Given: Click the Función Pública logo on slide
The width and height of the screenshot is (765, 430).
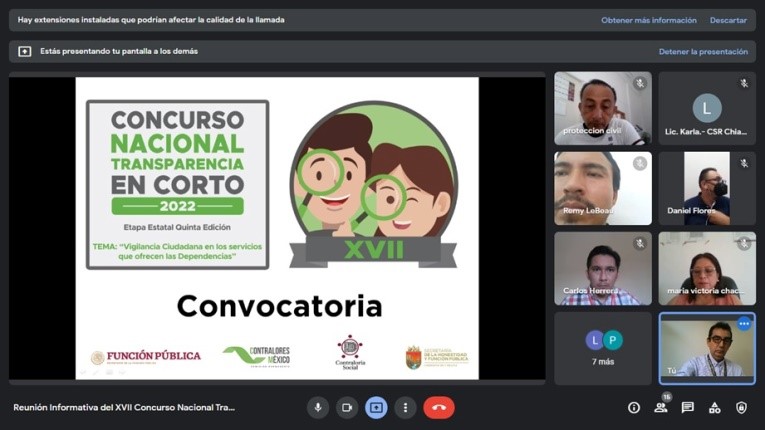Looking at the screenshot, I should [x=145, y=357].
